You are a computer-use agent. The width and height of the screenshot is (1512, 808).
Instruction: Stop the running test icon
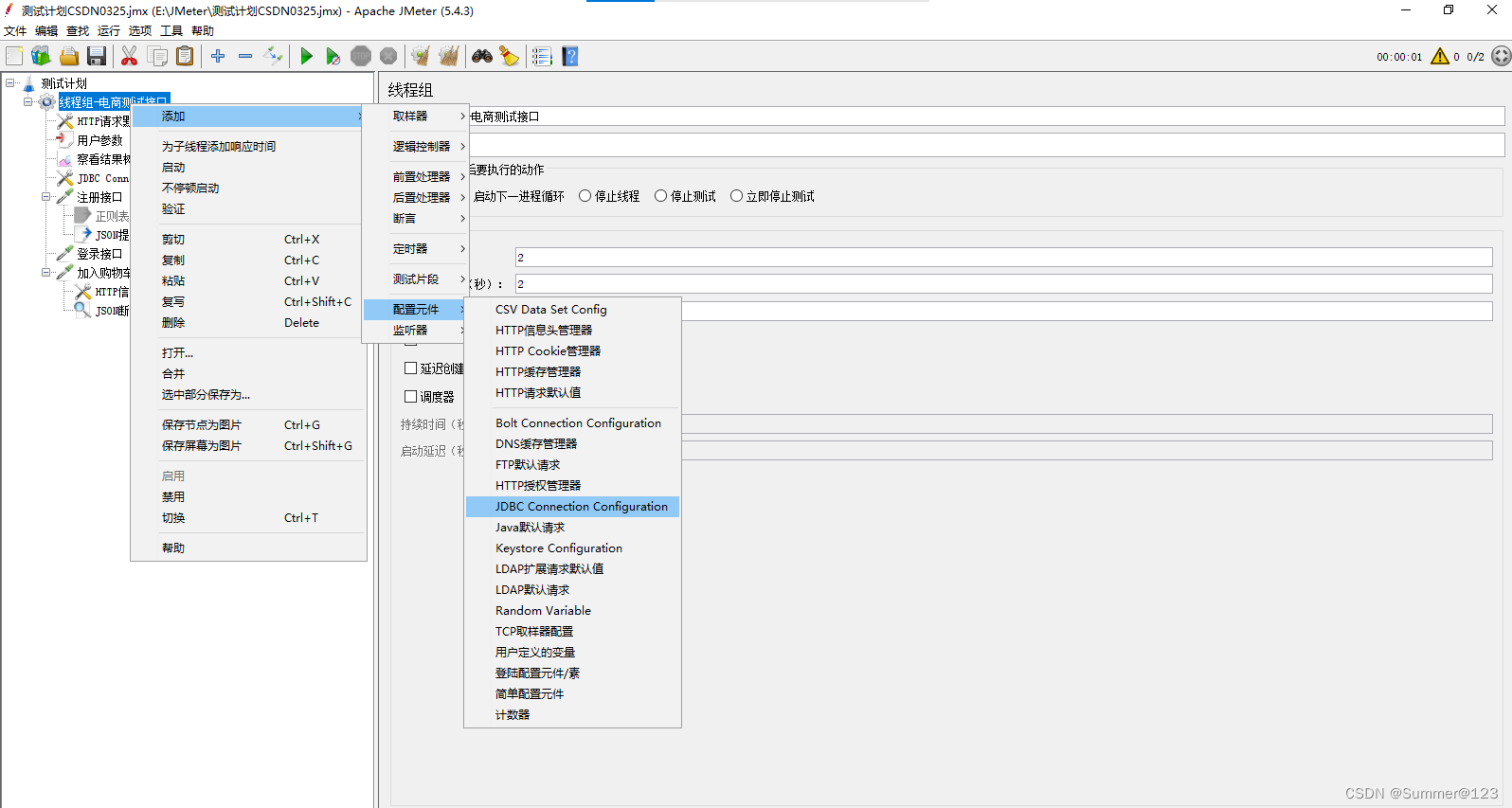coord(361,57)
